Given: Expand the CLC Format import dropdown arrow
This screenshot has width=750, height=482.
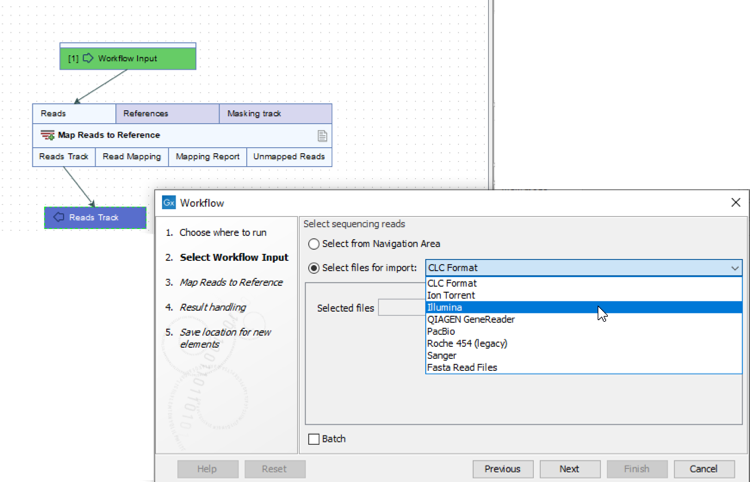Looking at the screenshot, I should 735,268.
